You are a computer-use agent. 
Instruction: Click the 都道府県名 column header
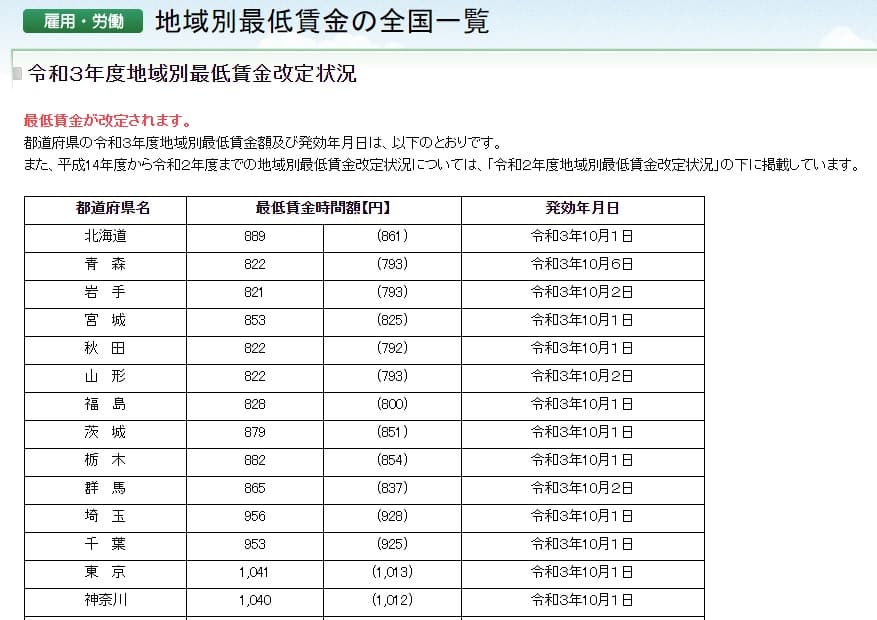(x=113, y=208)
